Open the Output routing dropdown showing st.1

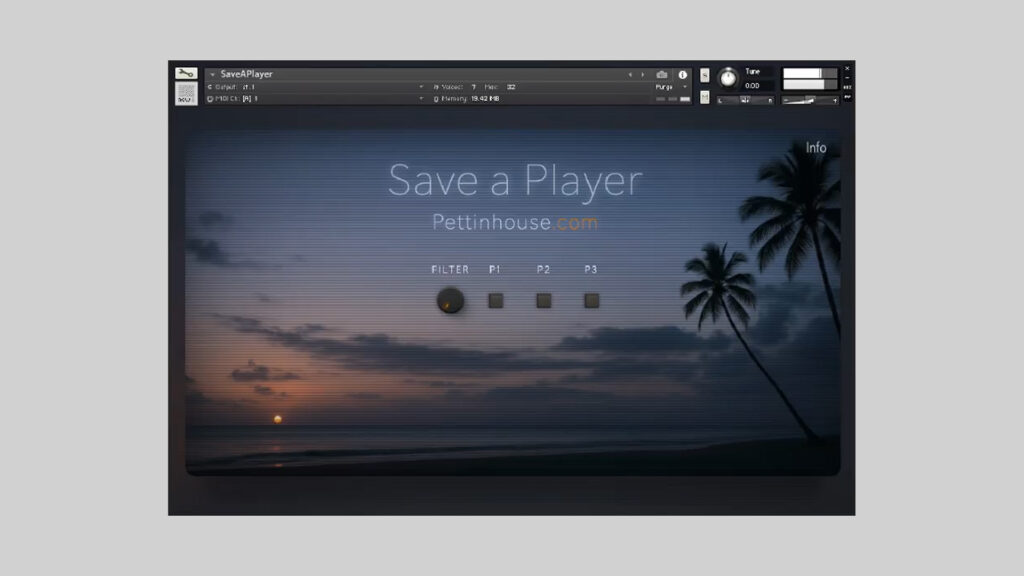point(300,86)
